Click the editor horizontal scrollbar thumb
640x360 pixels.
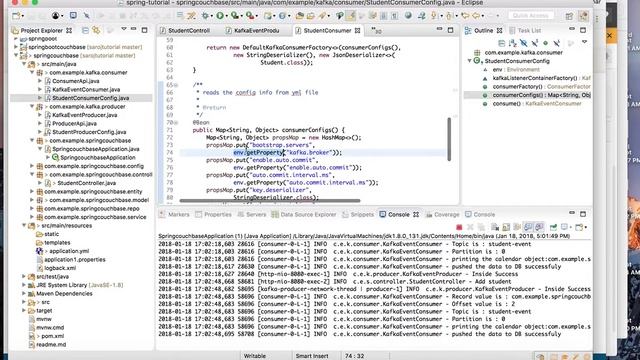270,200
